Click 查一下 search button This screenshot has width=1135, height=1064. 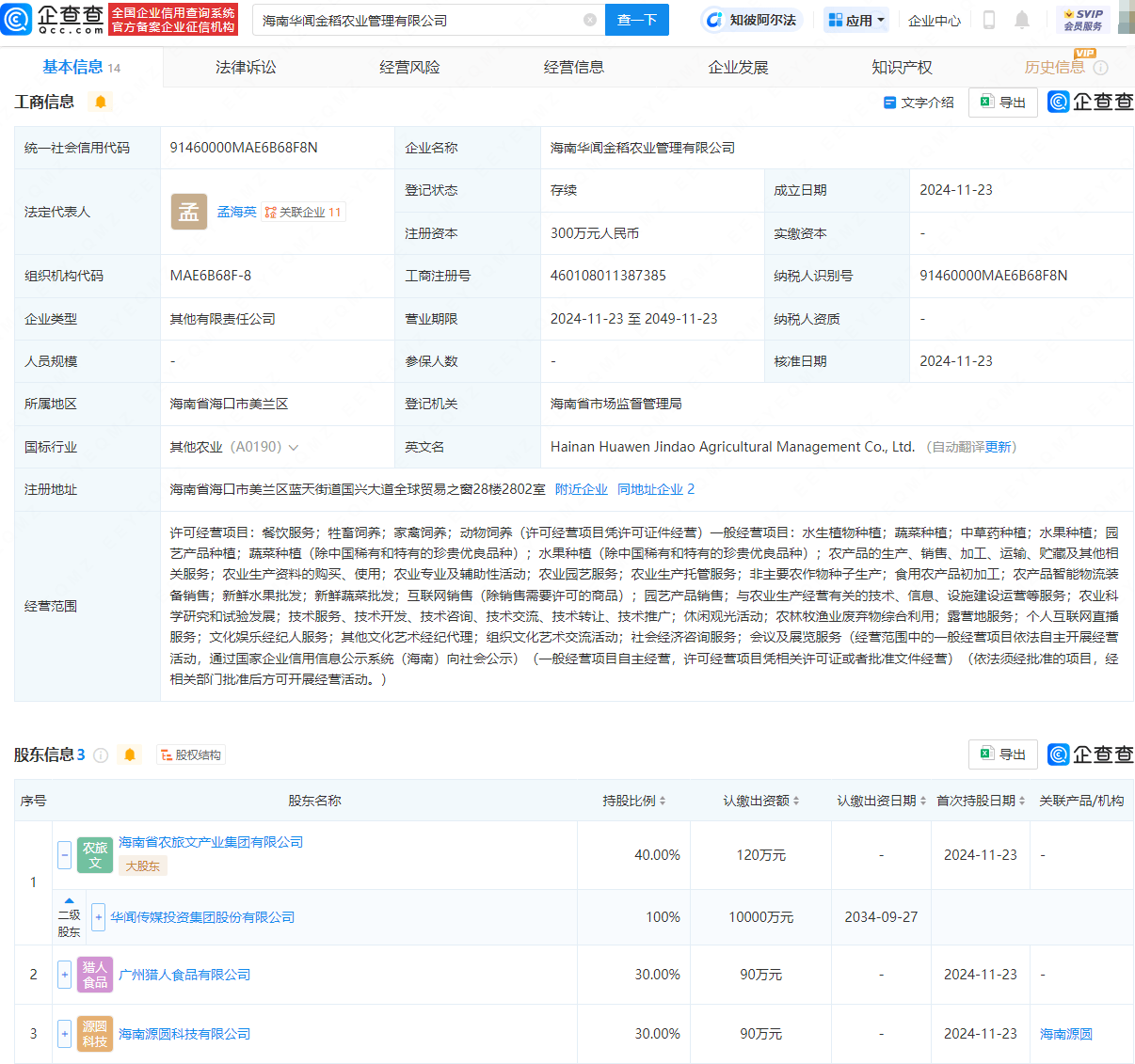pos(637,20)
